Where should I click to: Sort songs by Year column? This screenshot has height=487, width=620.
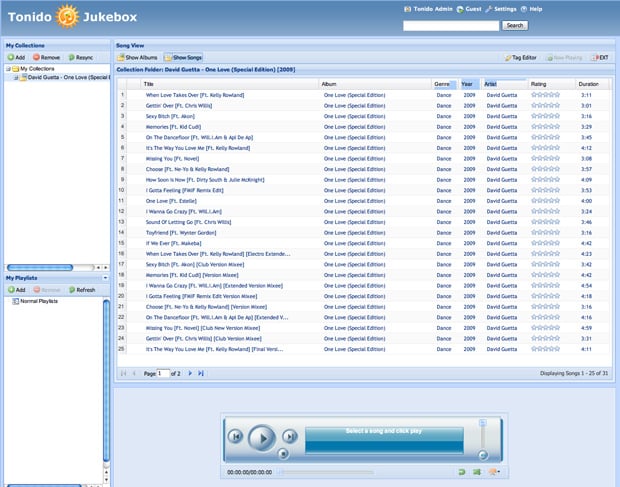tap(470, 84)
